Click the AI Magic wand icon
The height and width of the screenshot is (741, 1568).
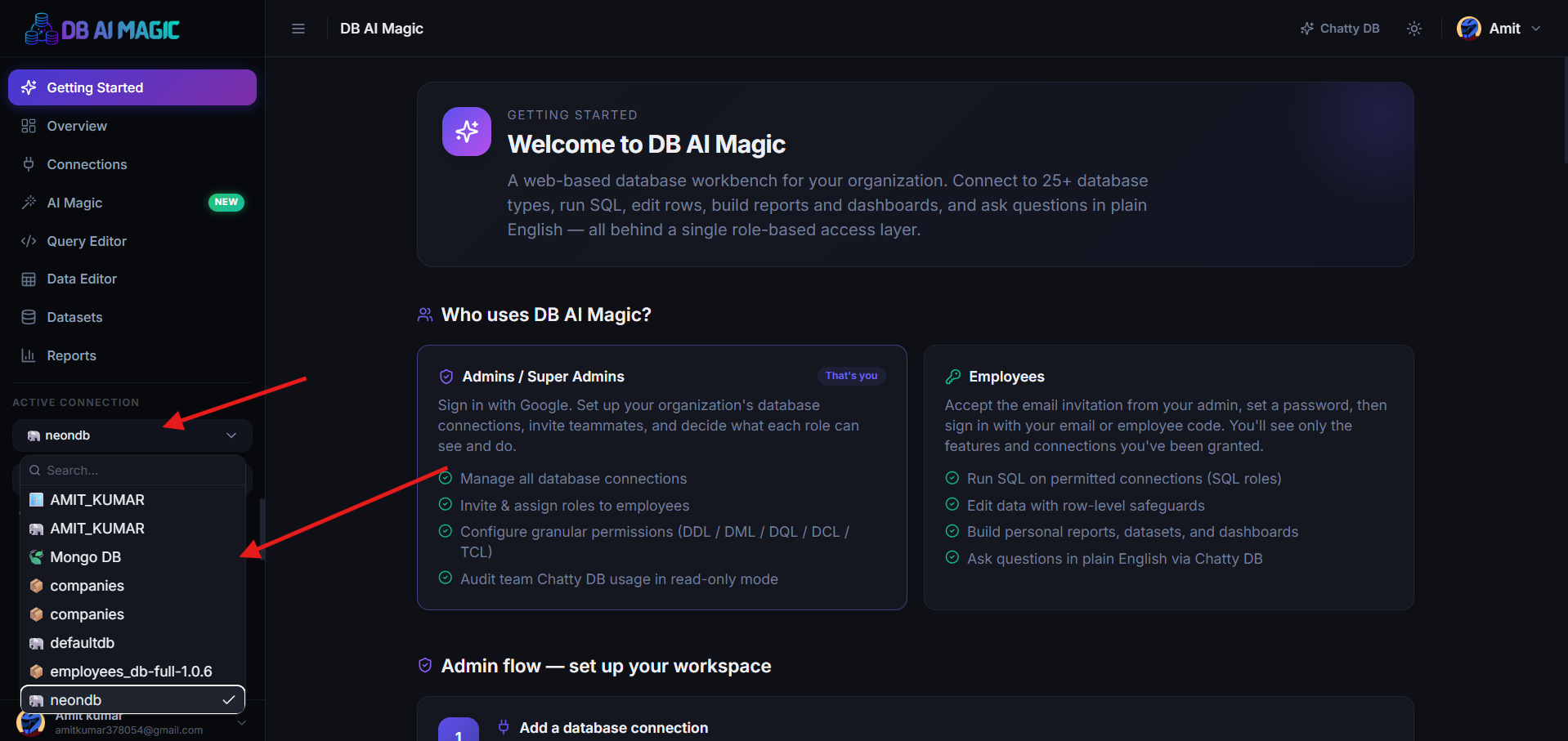(29, 203)
